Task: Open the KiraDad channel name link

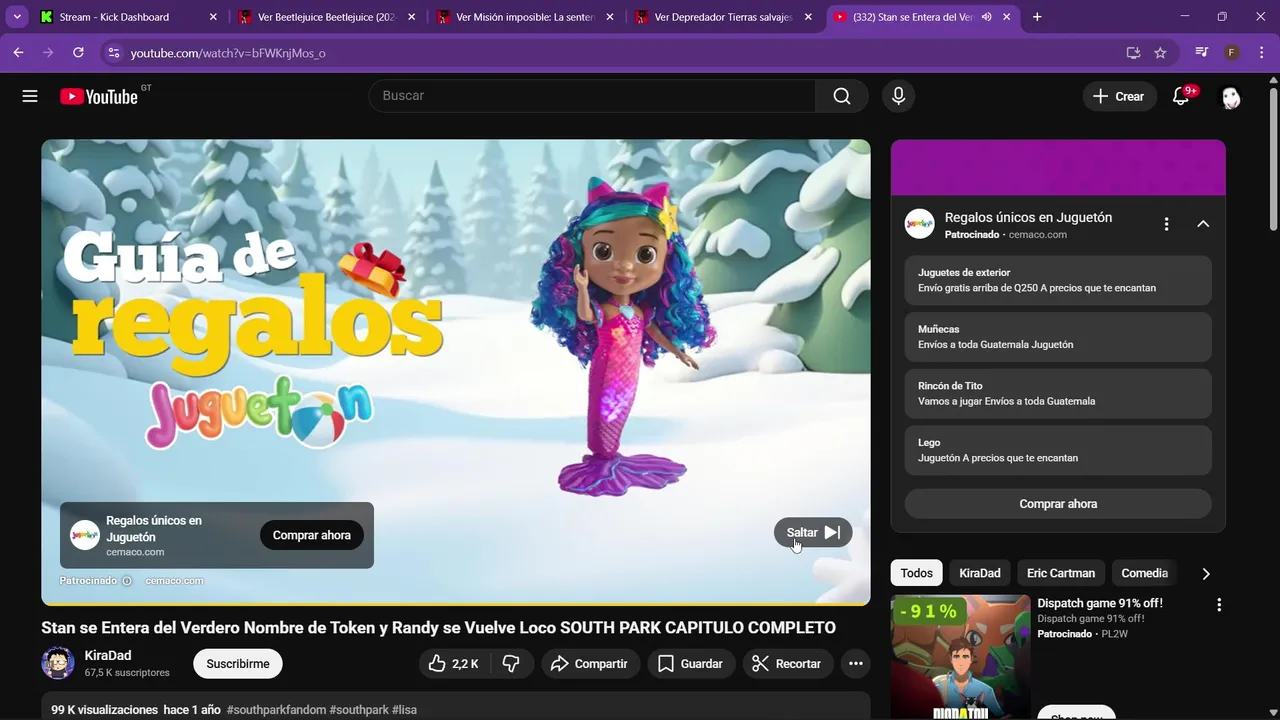Action: 108,655
